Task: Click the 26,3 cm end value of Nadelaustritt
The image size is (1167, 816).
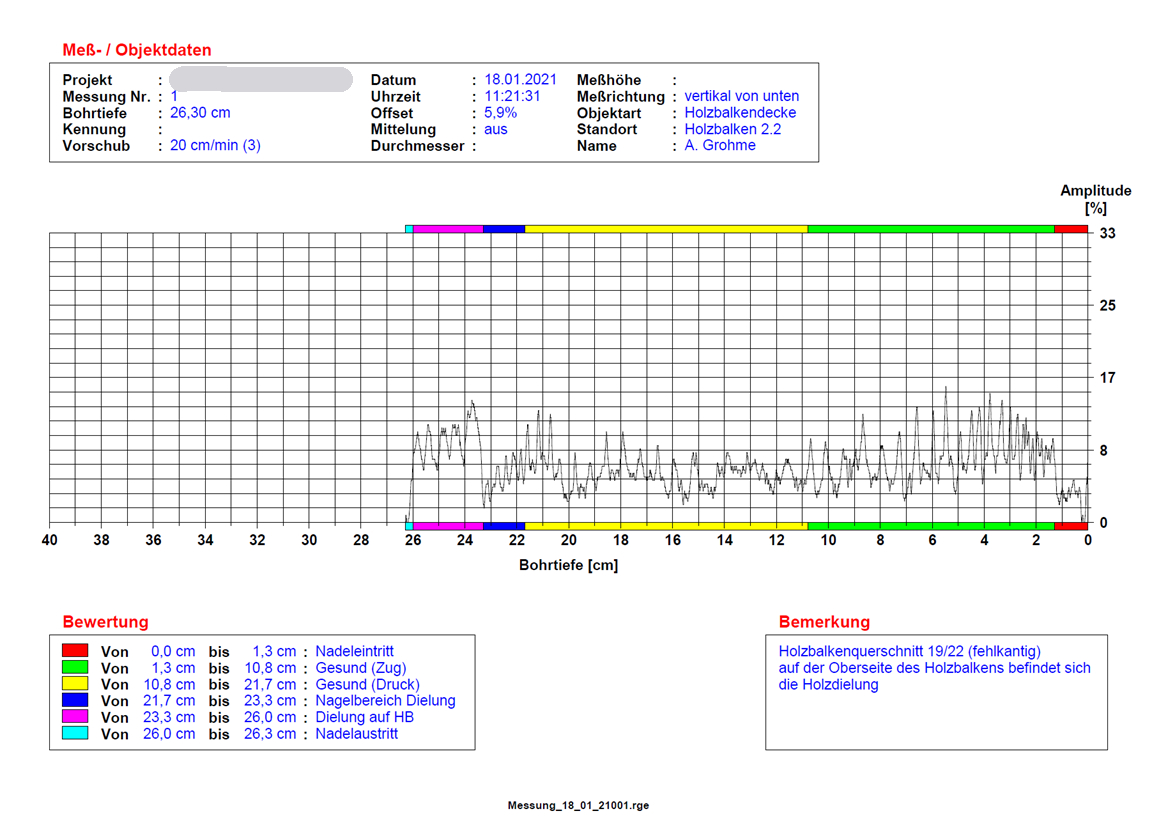Action: click(x=270, y=733)
